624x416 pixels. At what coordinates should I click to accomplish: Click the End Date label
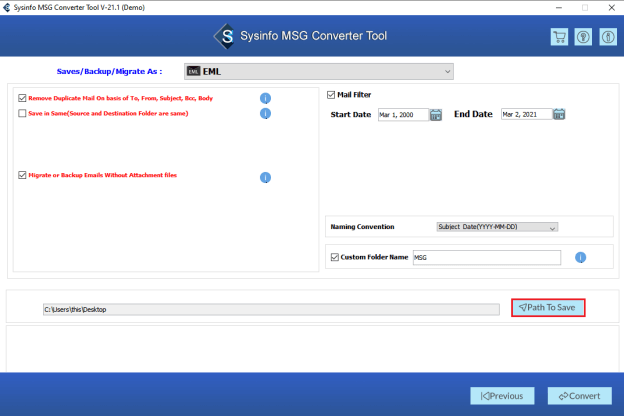(x=473, y=114)
